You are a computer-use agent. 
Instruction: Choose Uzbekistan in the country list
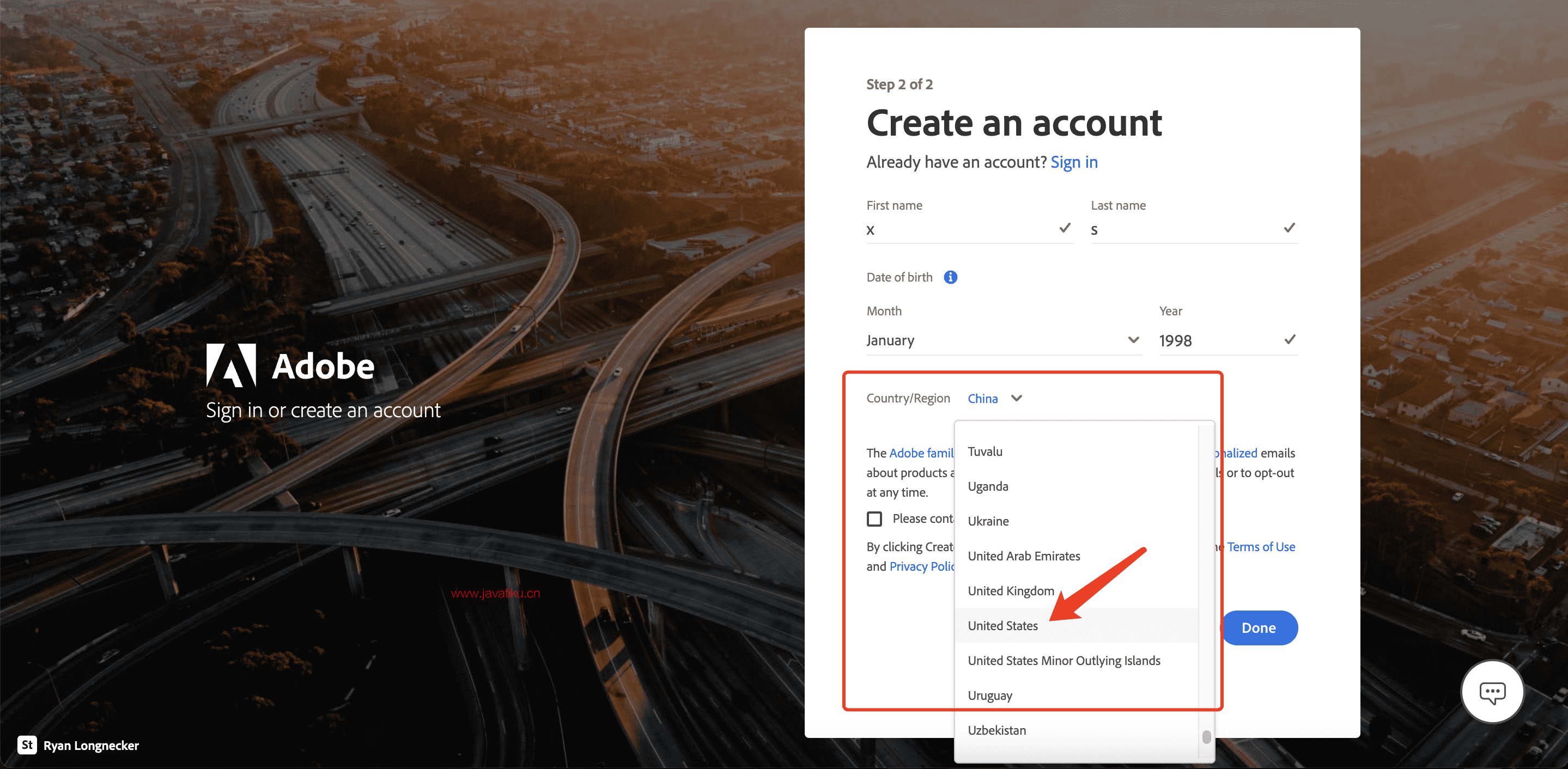tap(1076, 730)
